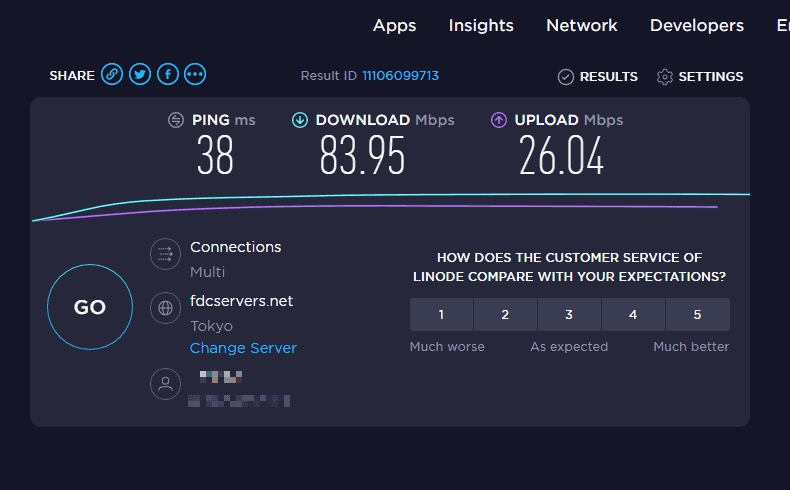
Task: Click the ping icon
Action: click(176, 120)
